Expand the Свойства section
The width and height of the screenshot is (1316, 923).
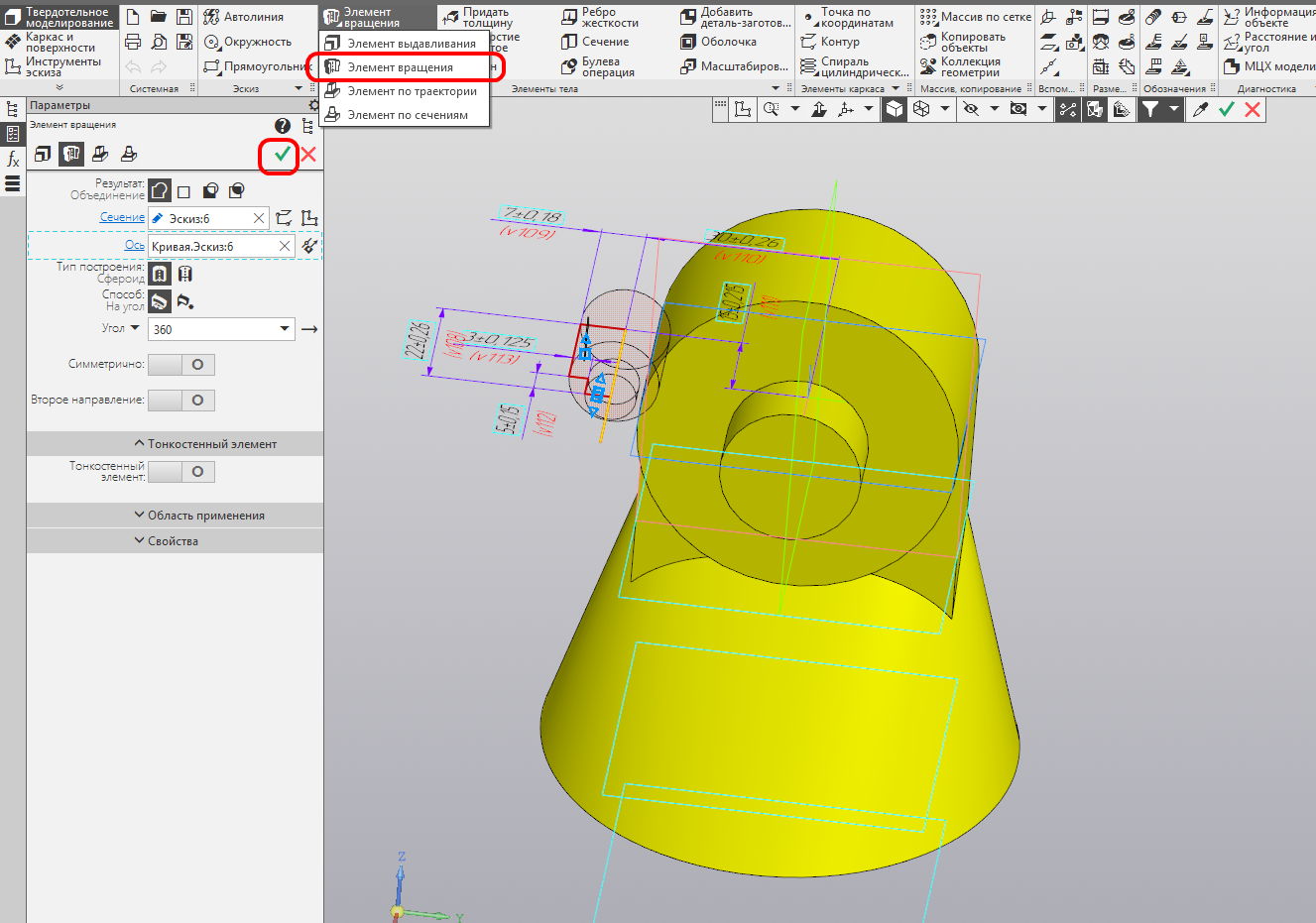pyautogui.click(x=175, y=541)
